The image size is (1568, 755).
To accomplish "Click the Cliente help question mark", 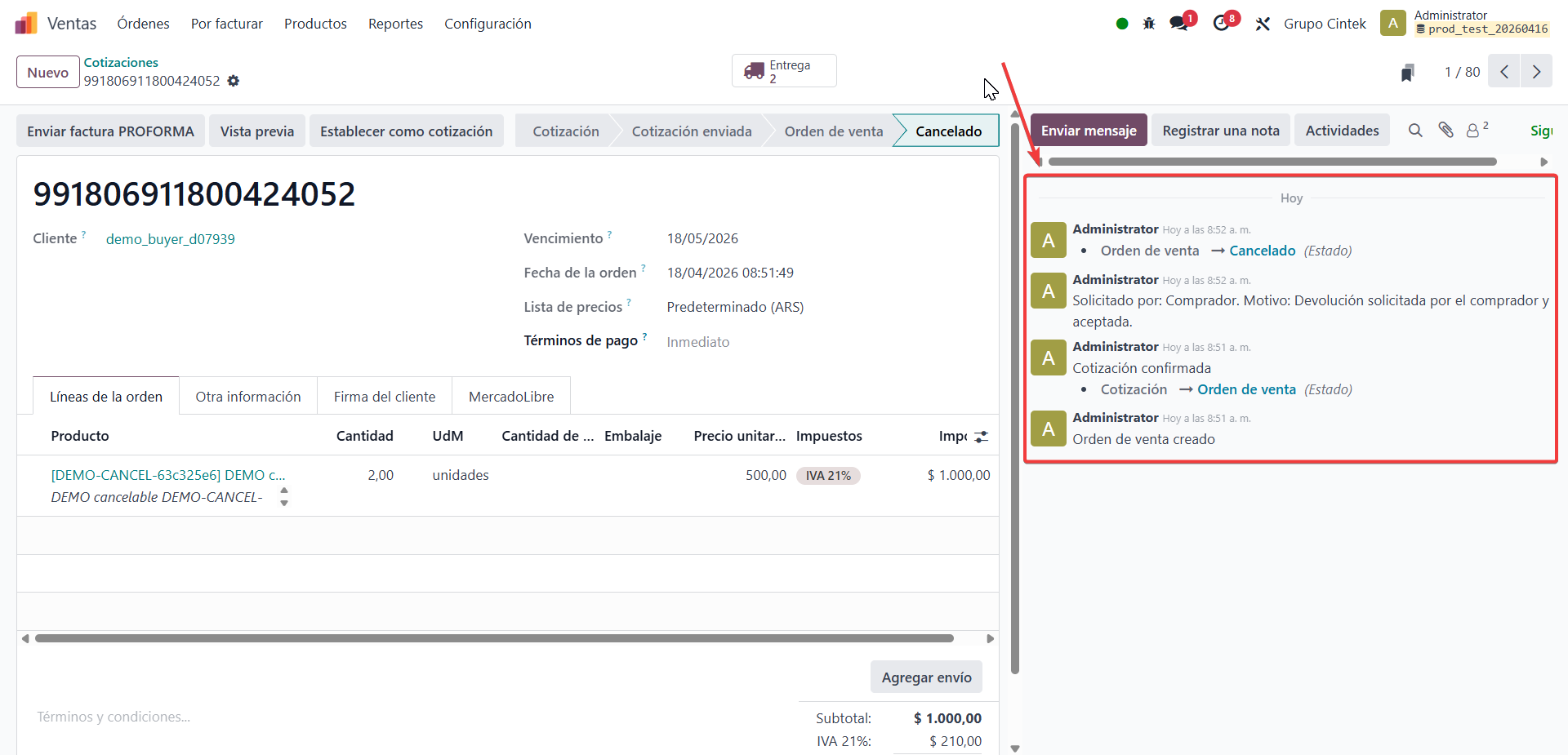I will coord(83,235).
